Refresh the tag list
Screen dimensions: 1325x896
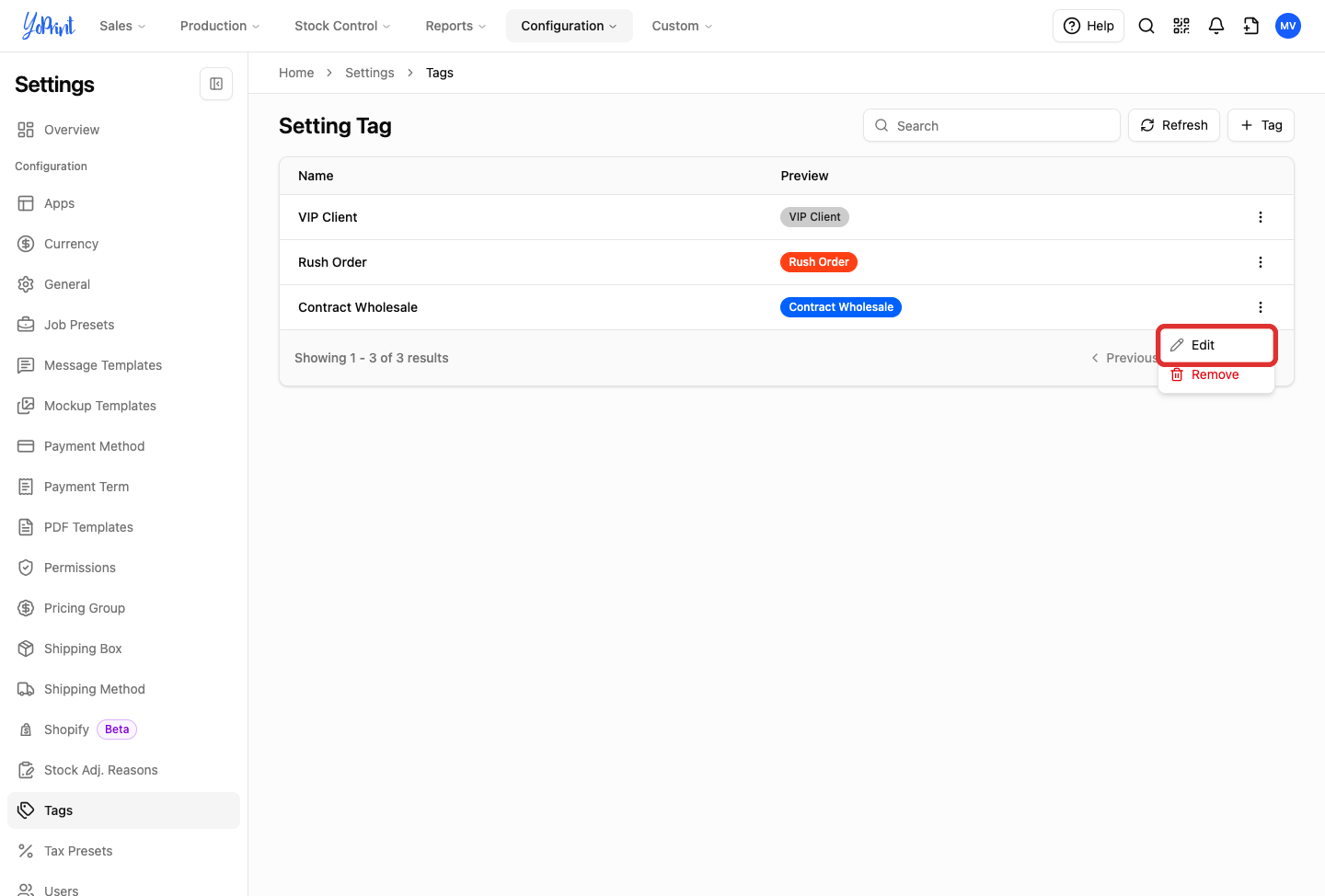pyautogui.click(x=1174, y=125)
